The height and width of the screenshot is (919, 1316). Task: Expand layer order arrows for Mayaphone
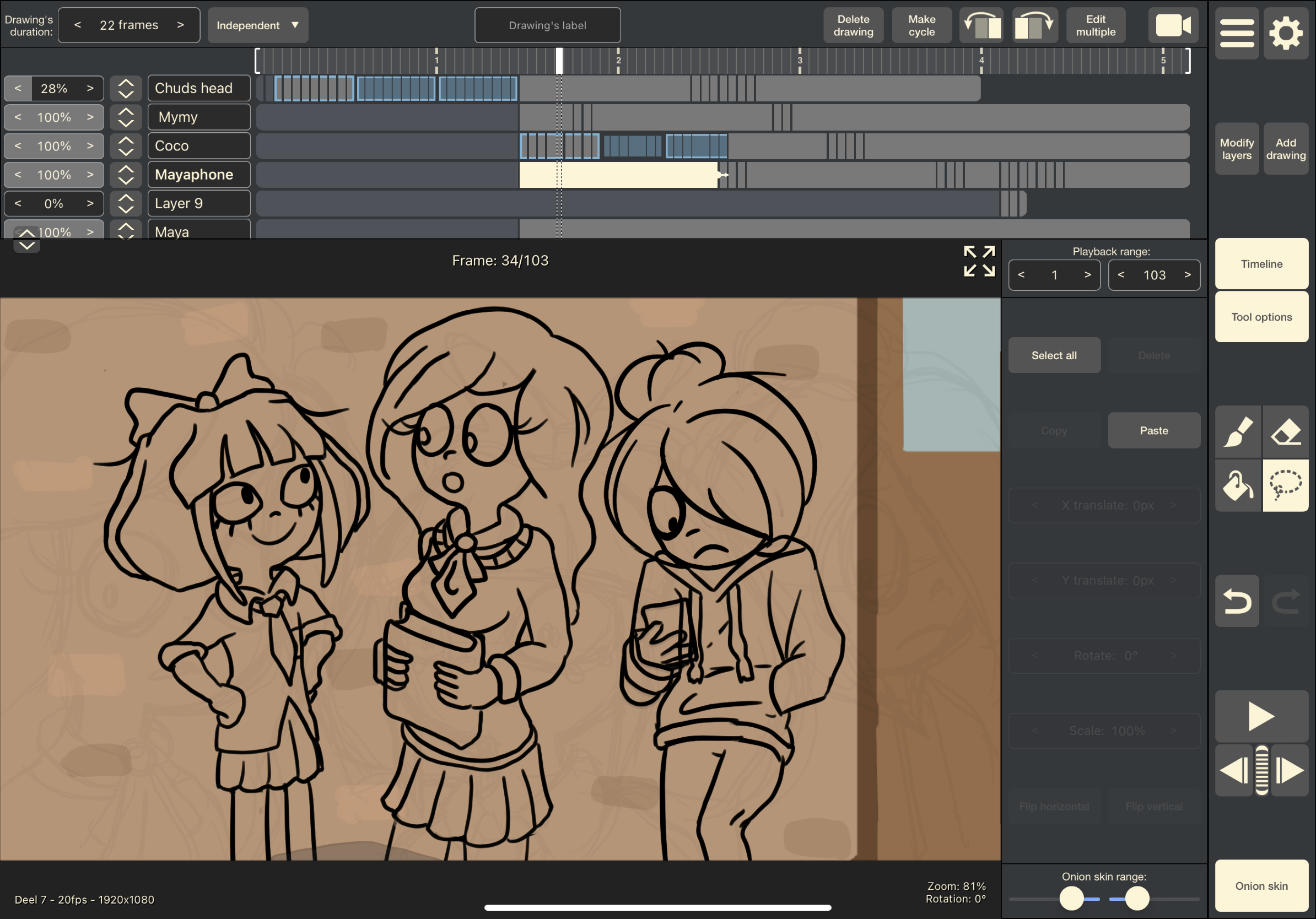click(126, 175)
